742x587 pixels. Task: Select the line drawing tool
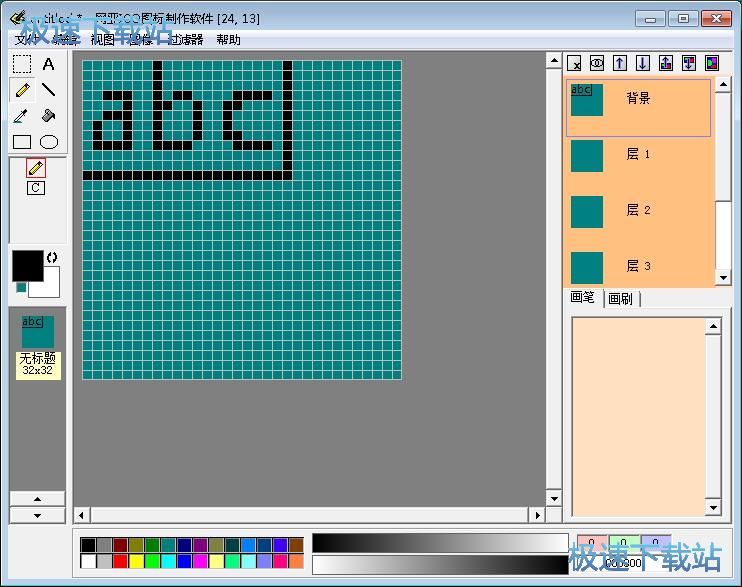pos(48,90)
